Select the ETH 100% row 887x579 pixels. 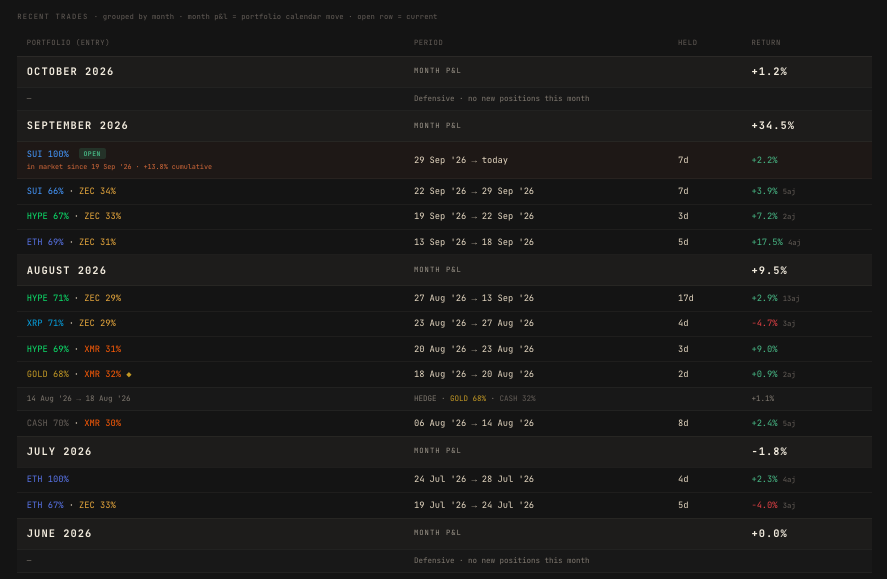(x=444, y=479)
